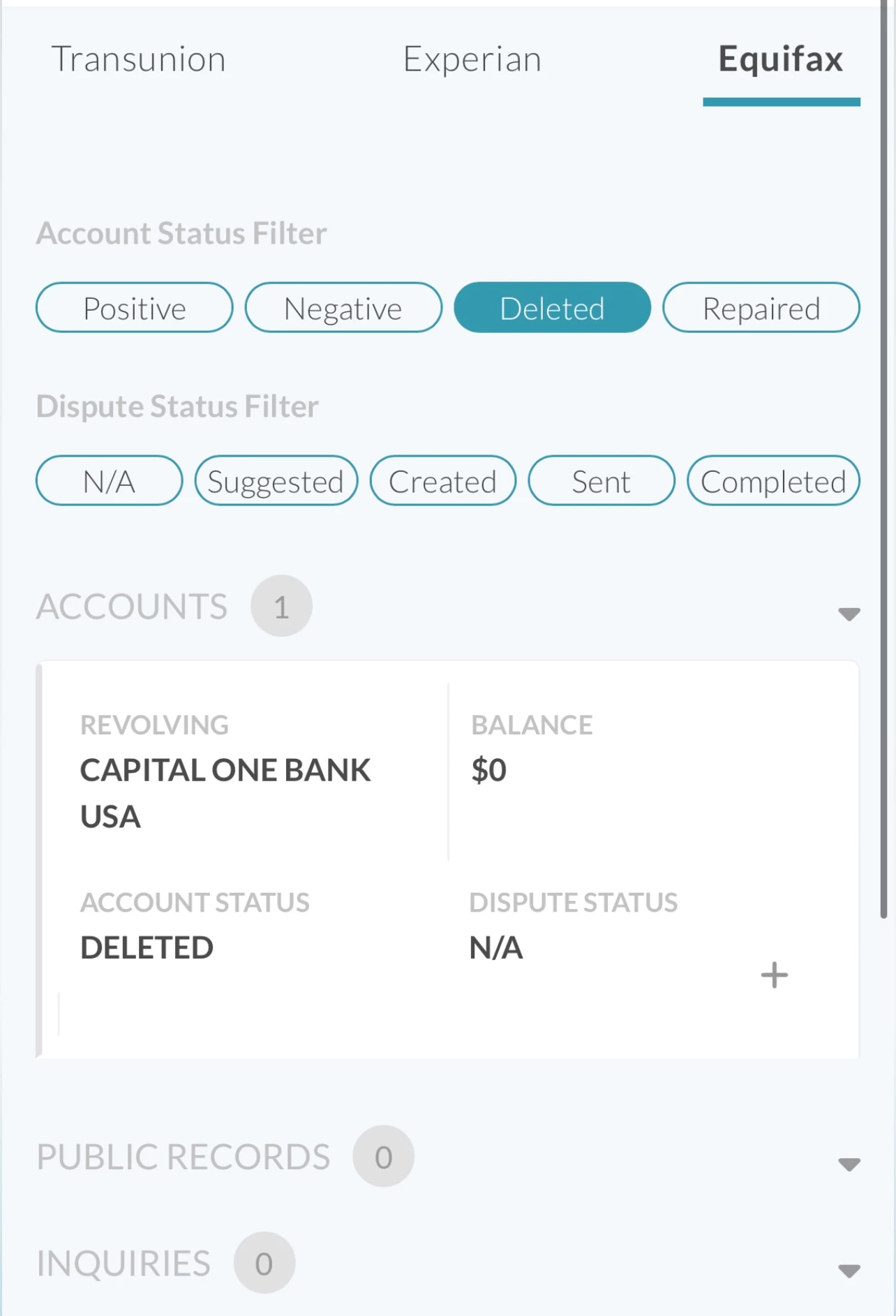Turn off the Deleted account status filter

552,308
